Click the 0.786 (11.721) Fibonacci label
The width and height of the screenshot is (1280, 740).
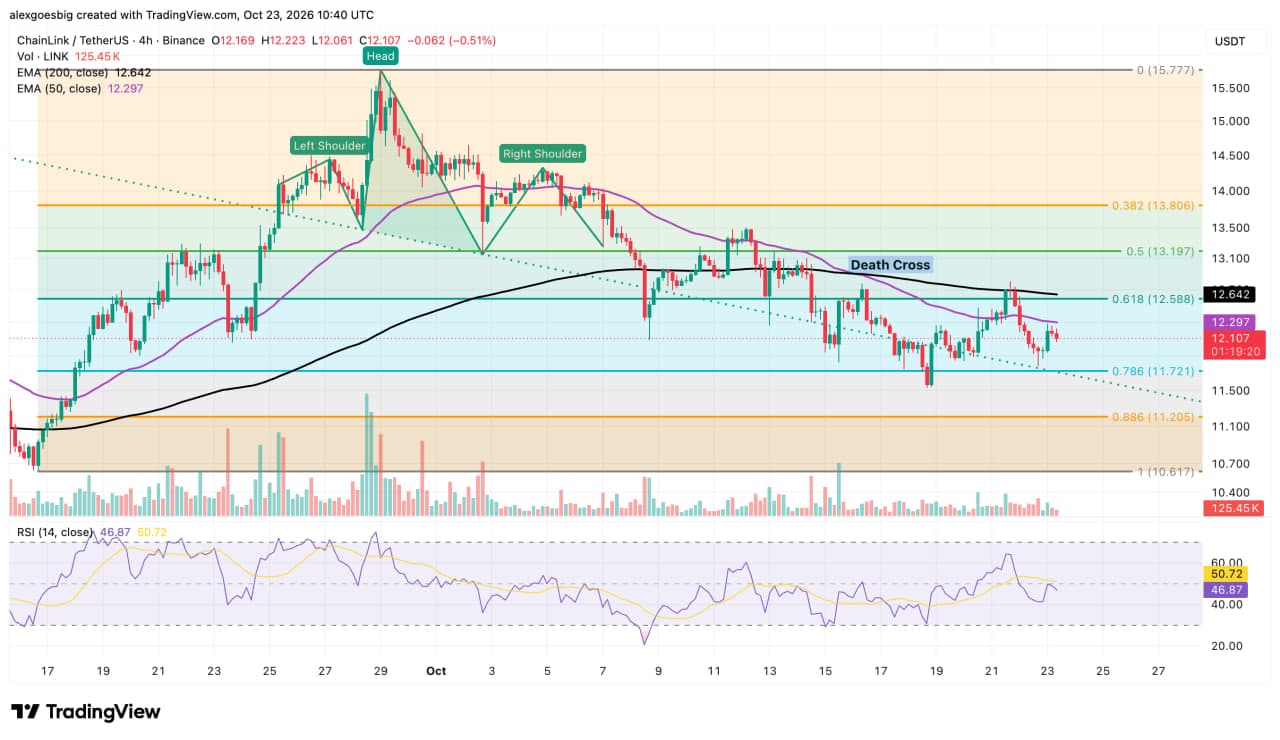pos(1152,371)
